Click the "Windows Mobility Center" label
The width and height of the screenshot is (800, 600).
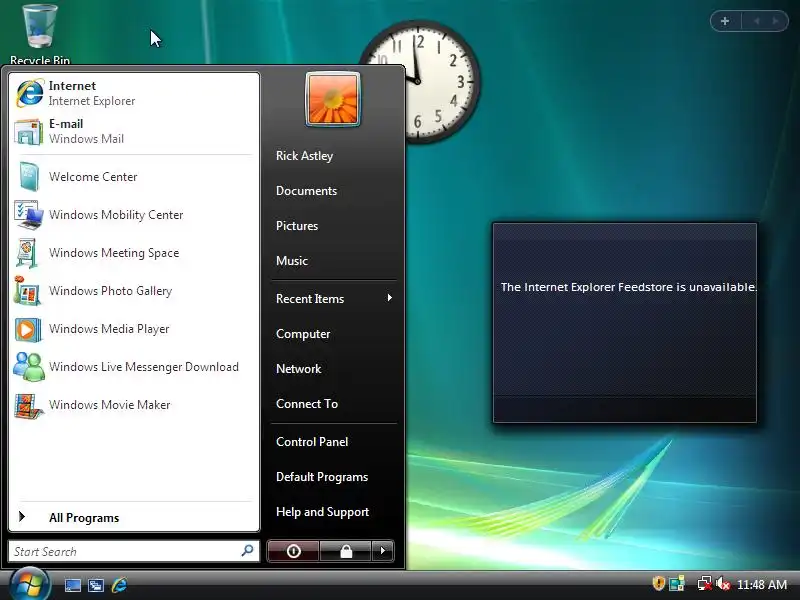point(116,215)
